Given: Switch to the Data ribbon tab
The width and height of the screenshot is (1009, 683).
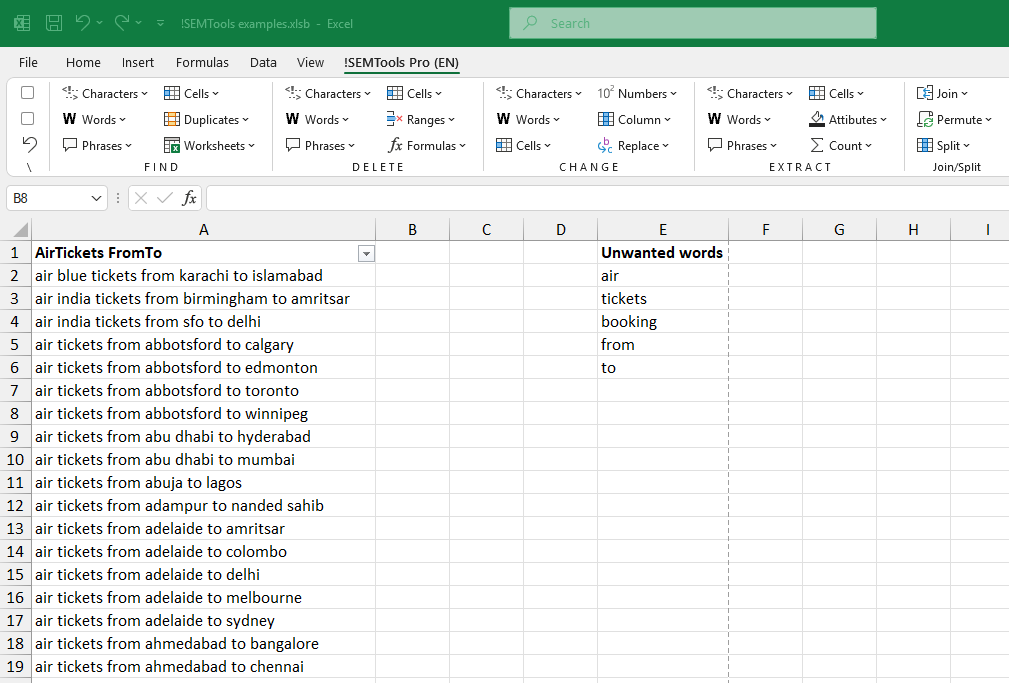Looking at the screenshot, I should coord(263,62).
